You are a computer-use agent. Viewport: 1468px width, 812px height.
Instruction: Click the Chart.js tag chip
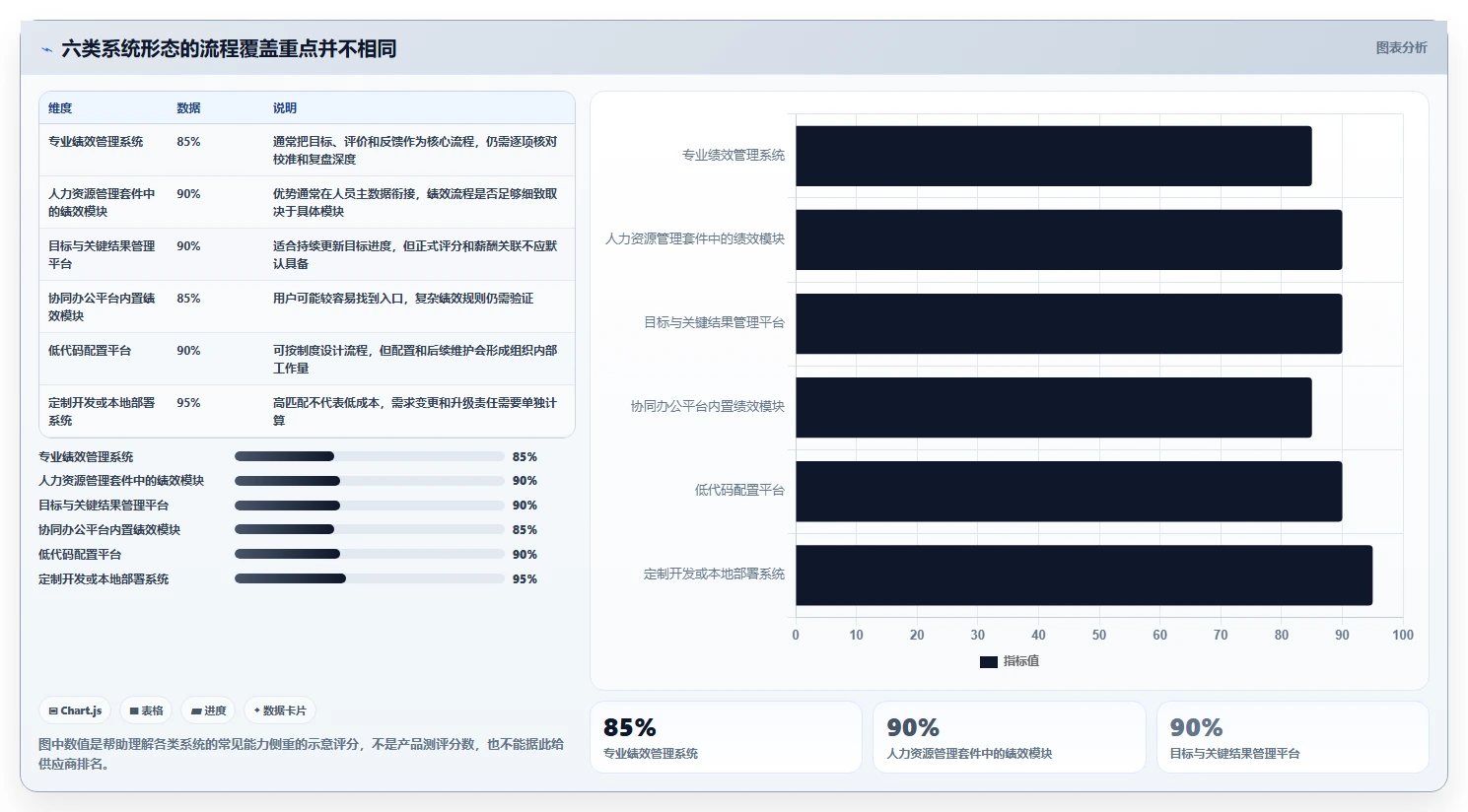click(x=75, y=710)
